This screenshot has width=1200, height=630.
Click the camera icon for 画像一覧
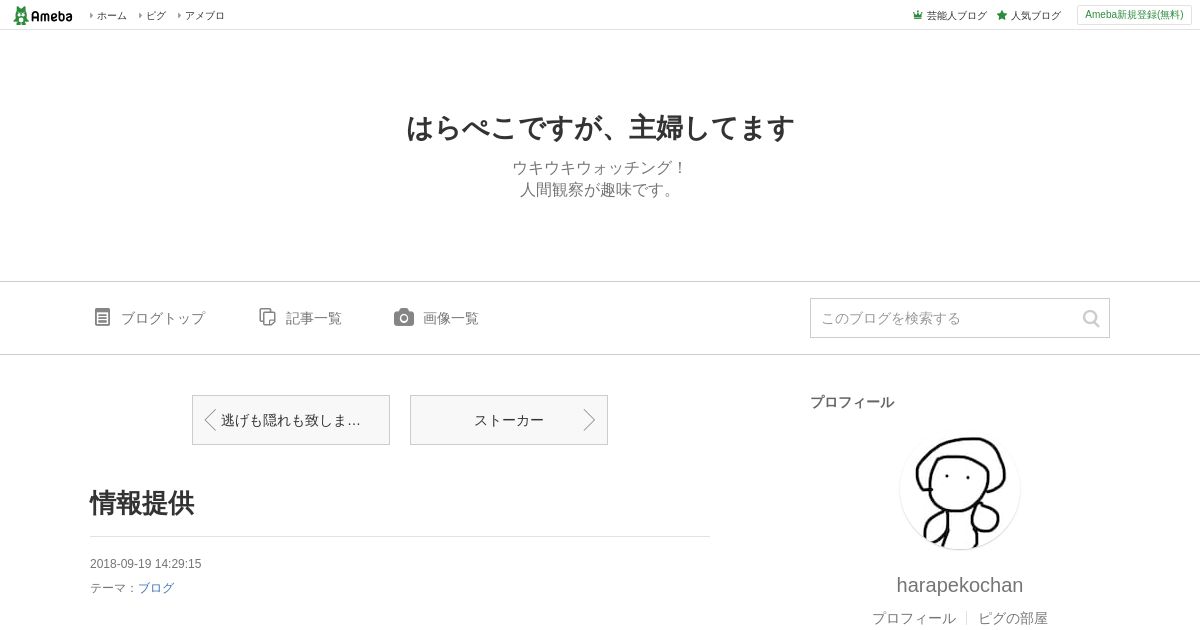[x=404, y=317]
